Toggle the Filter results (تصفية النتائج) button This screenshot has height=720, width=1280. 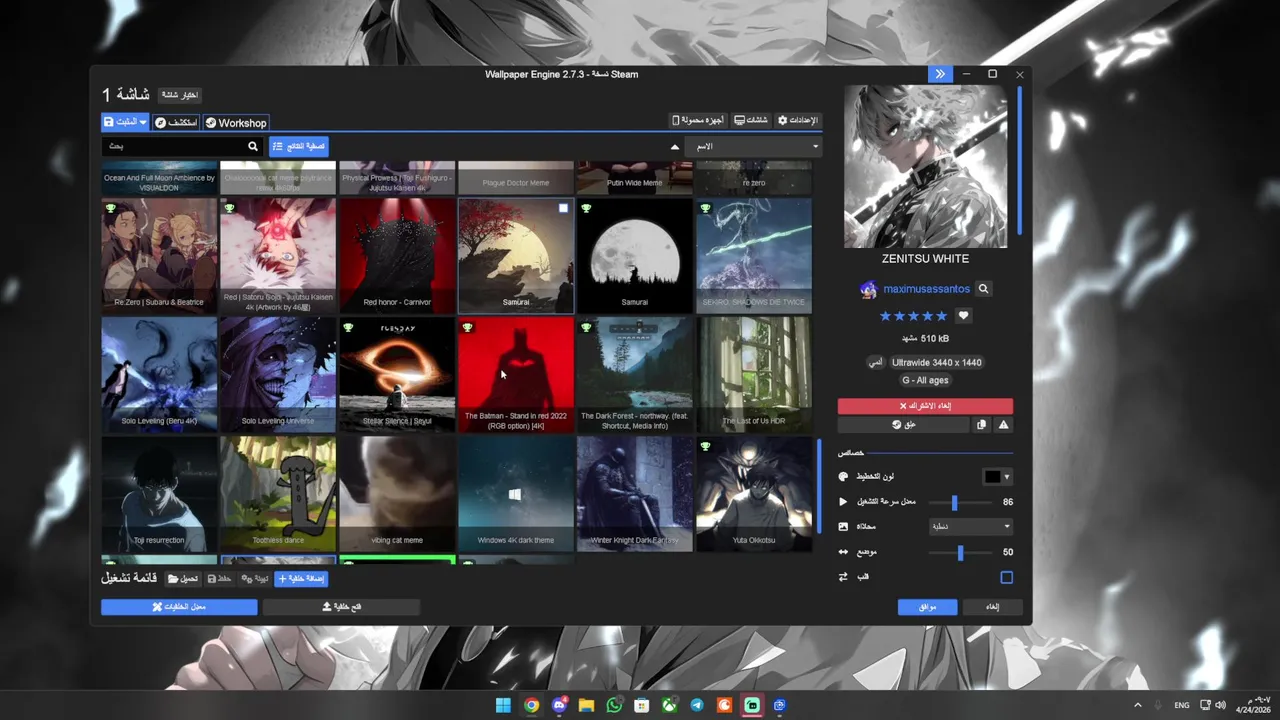point(299,146)
